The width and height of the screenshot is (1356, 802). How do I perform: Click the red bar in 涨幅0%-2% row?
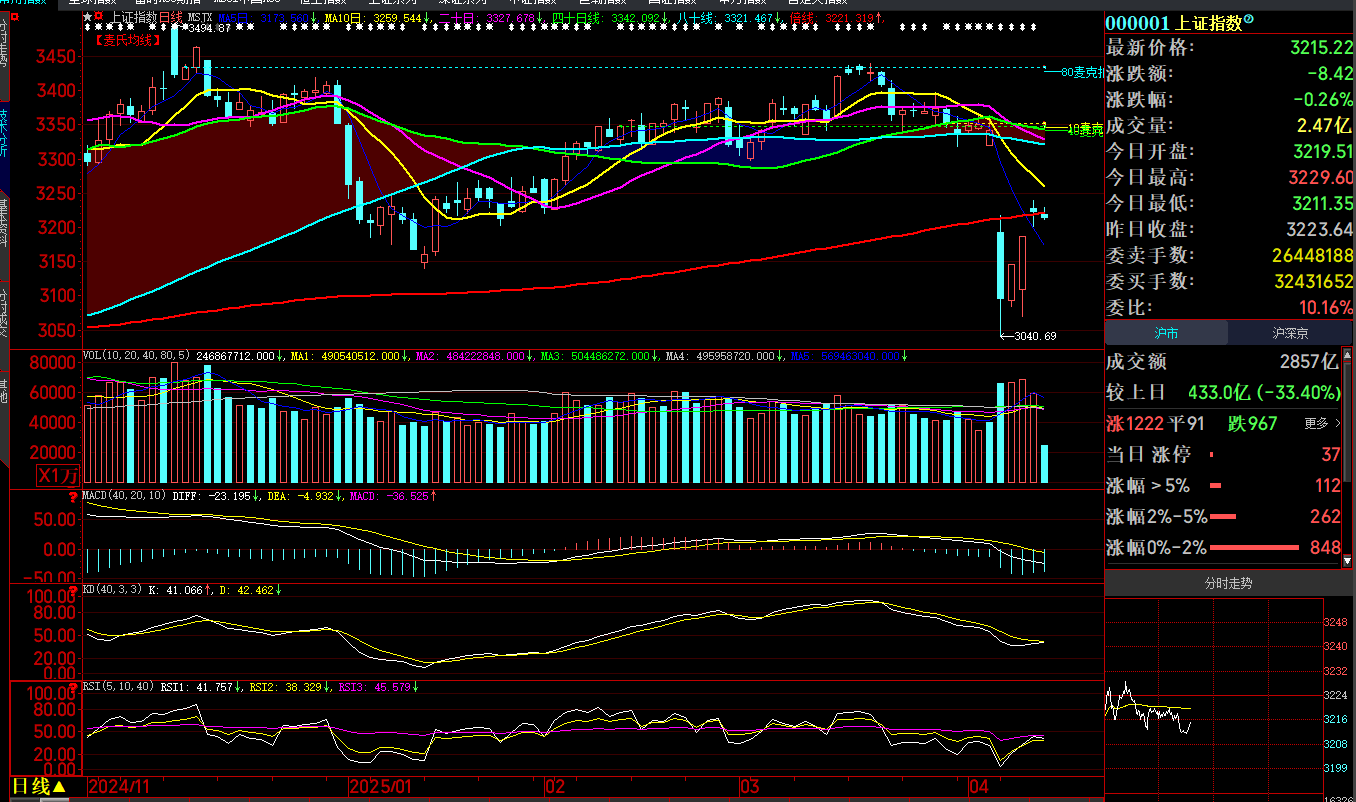[x=1254, y=548]
